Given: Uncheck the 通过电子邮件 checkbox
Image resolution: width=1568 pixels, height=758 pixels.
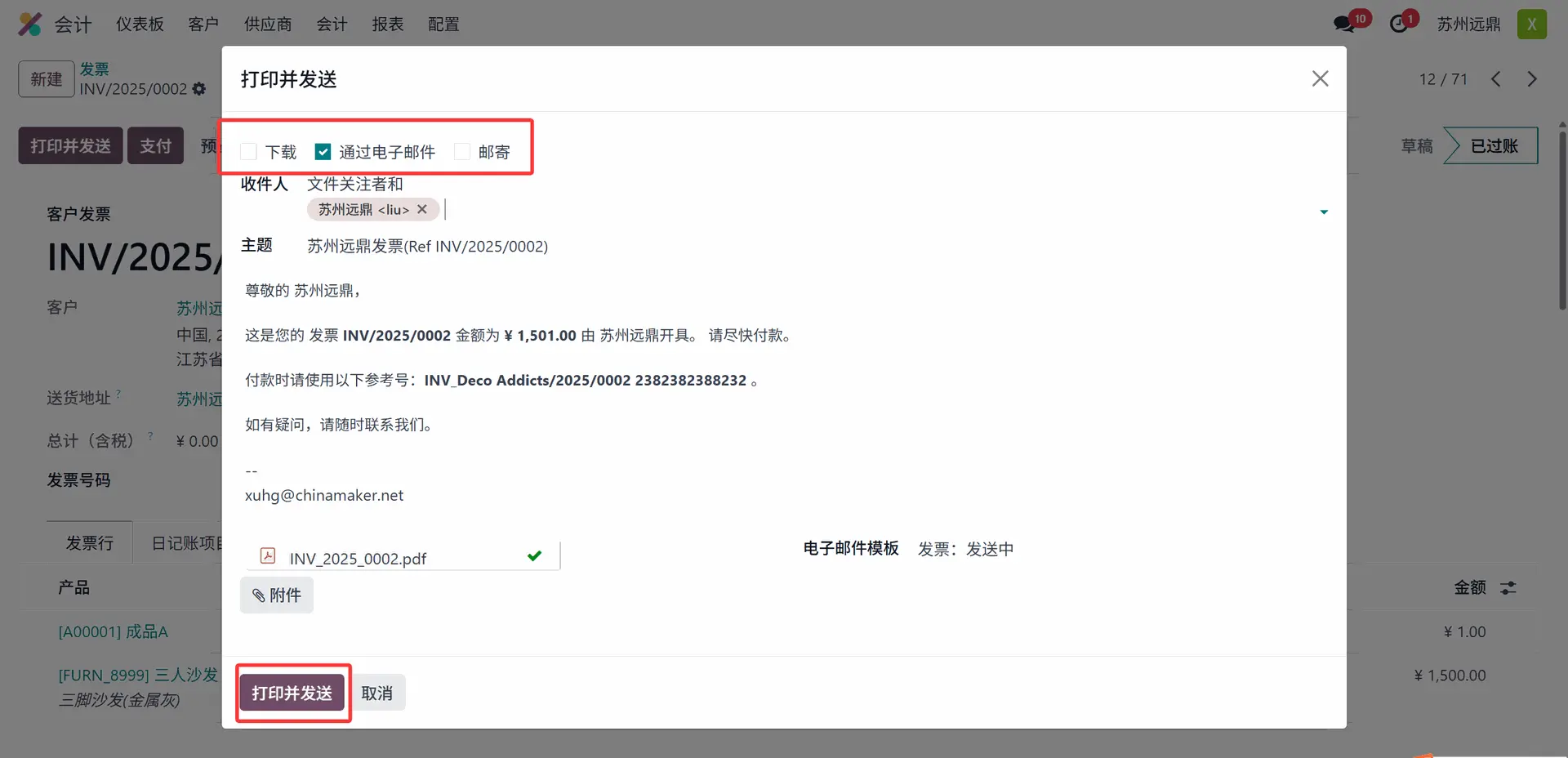Looking at the screenshot, I should [x=323, y=152].
